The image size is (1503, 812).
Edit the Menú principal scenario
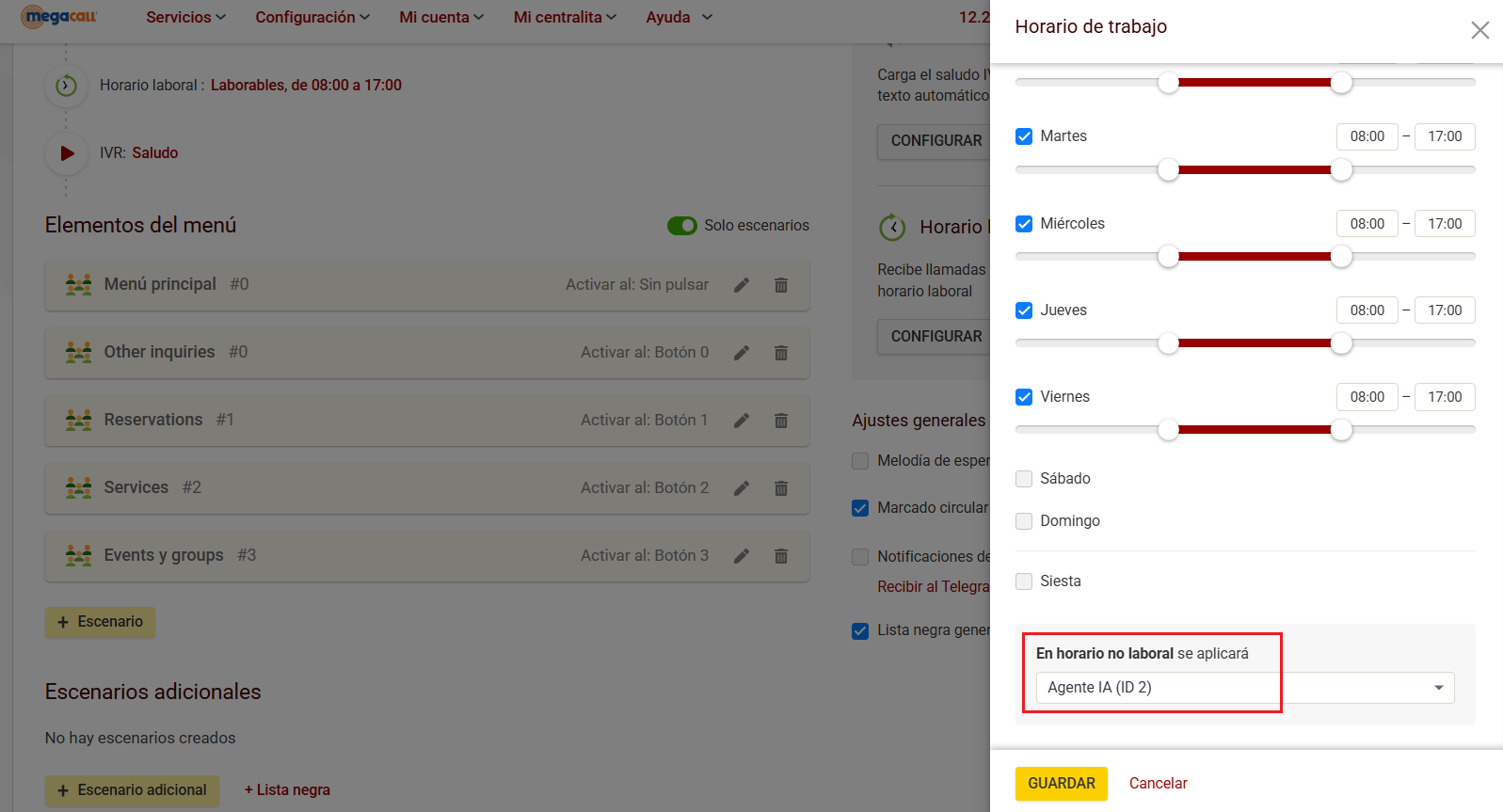click(x=742, y=285)
